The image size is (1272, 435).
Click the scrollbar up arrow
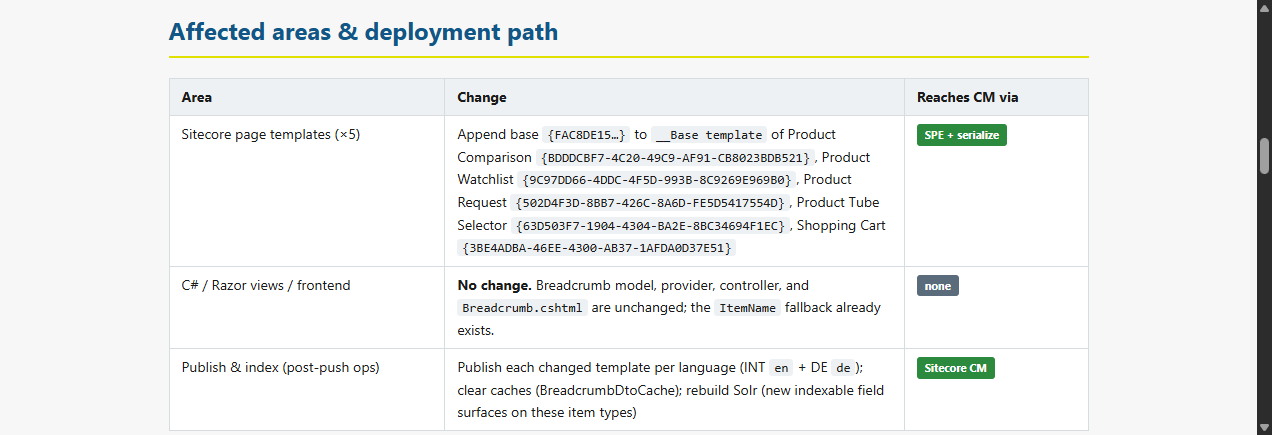click(x=1264, y=8)
